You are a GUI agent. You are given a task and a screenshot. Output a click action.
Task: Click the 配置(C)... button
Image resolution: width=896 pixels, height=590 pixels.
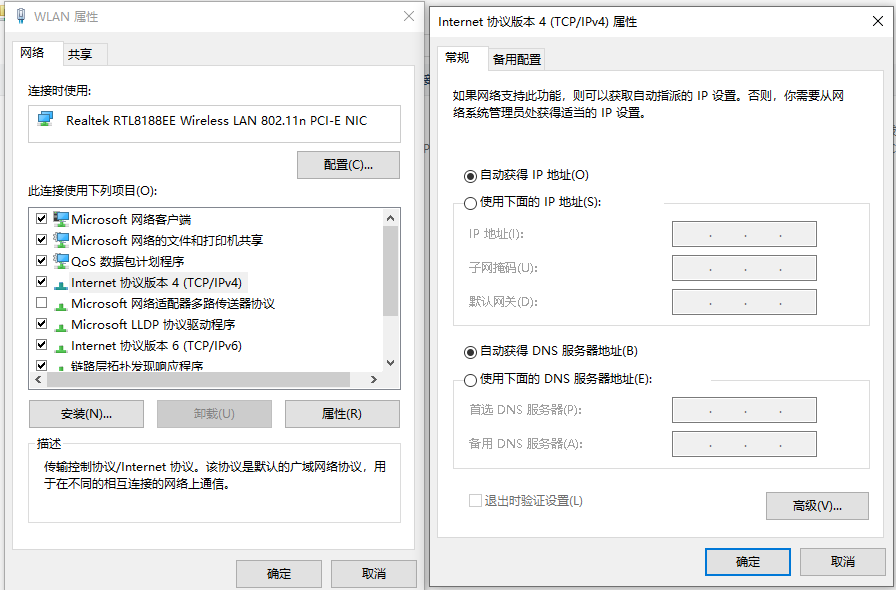click(x=348, y=165)
